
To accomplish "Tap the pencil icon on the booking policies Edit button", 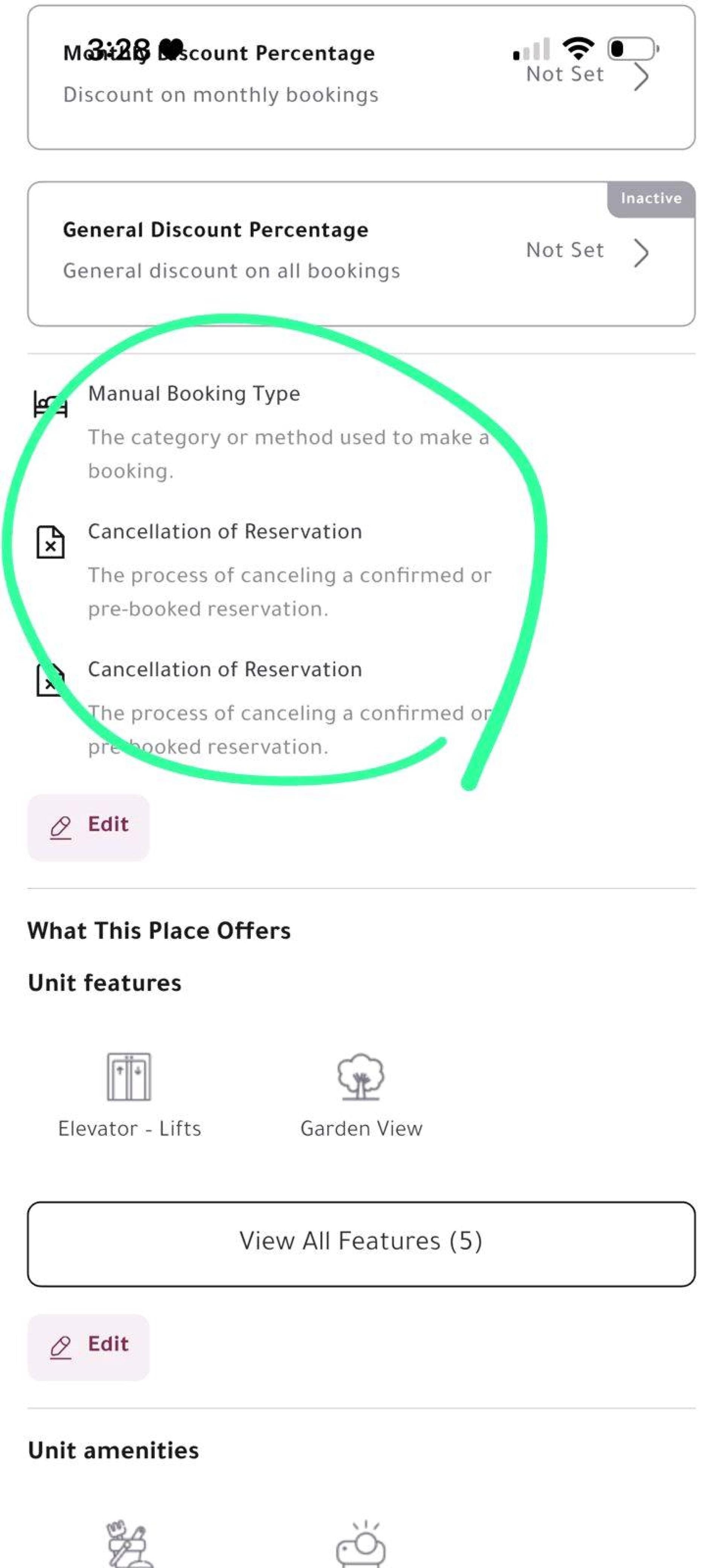I will point(60,827).
